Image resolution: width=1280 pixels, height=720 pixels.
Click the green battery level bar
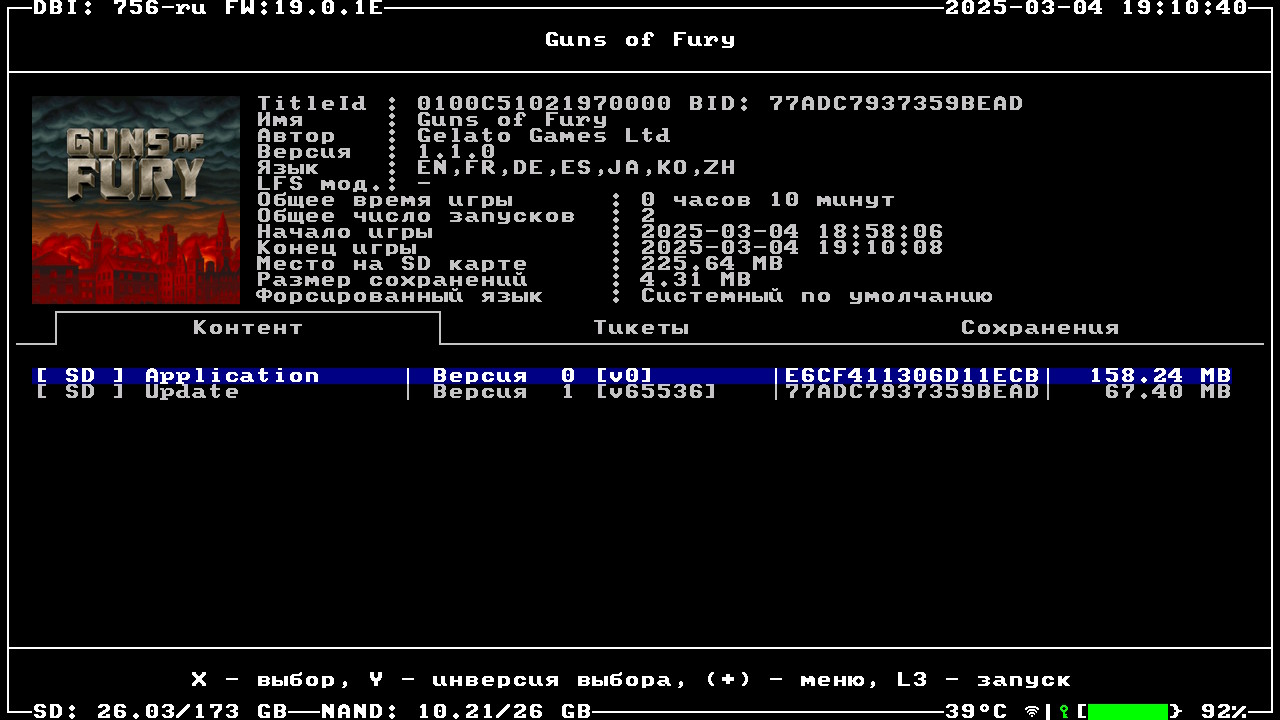pos(1127,711)
